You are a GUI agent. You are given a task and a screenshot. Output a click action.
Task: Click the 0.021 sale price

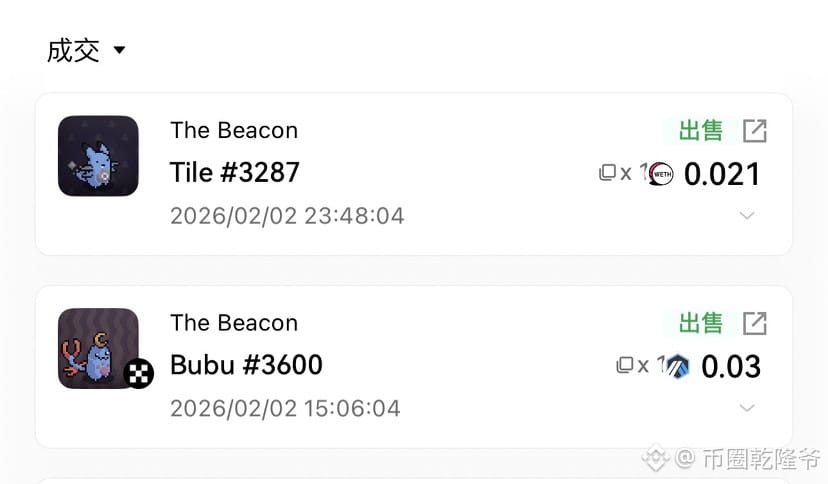click(722, 174)
